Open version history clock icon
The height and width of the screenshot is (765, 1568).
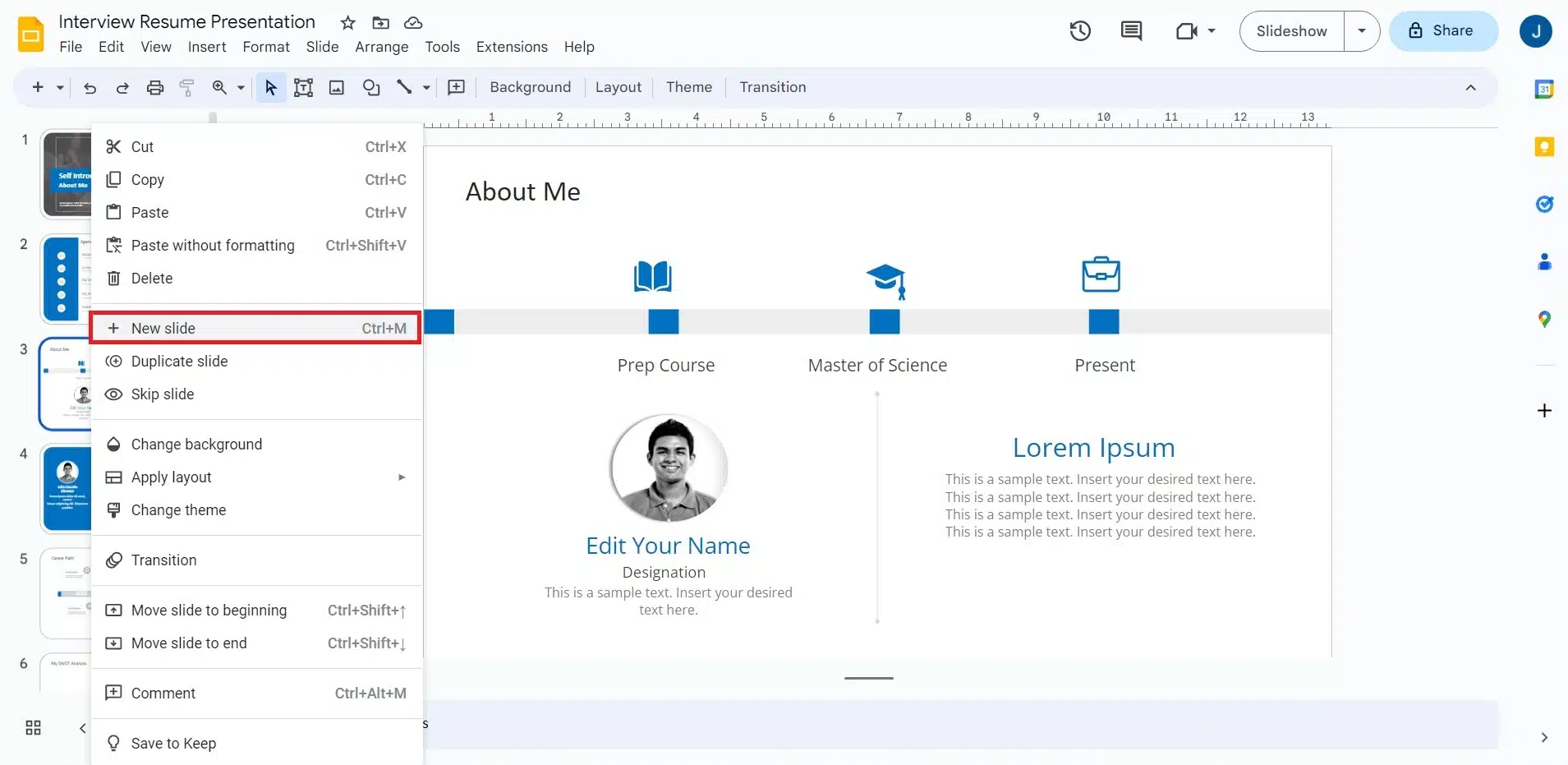(1080, 31)
